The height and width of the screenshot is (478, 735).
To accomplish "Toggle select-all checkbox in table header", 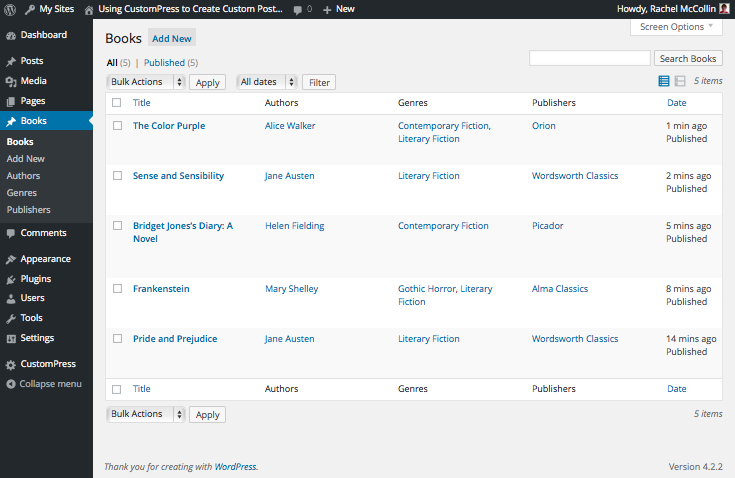I will (x=117, y=103).
